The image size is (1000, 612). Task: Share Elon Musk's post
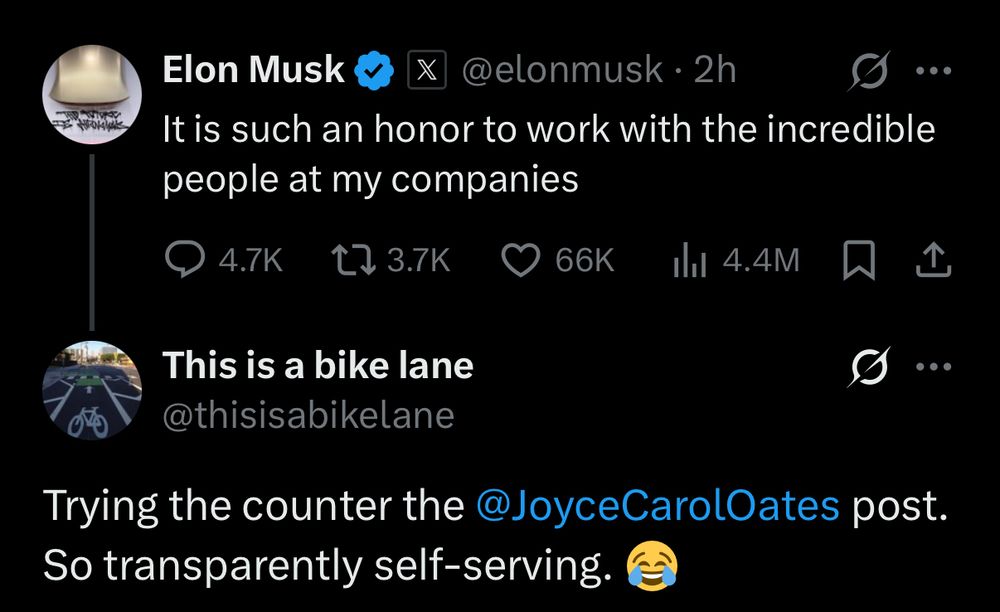click(932, 261)
